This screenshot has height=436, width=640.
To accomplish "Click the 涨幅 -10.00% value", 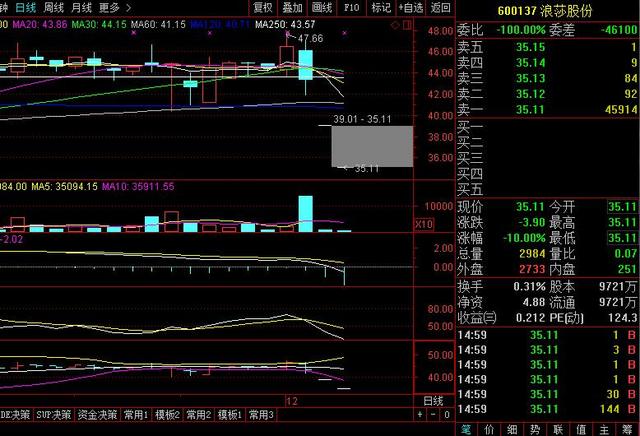I will pyautogui.click(x=524, y=238).
